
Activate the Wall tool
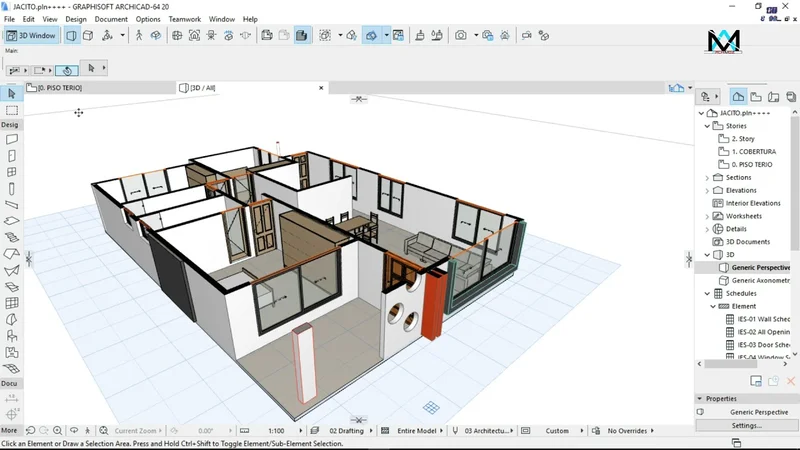12,139
